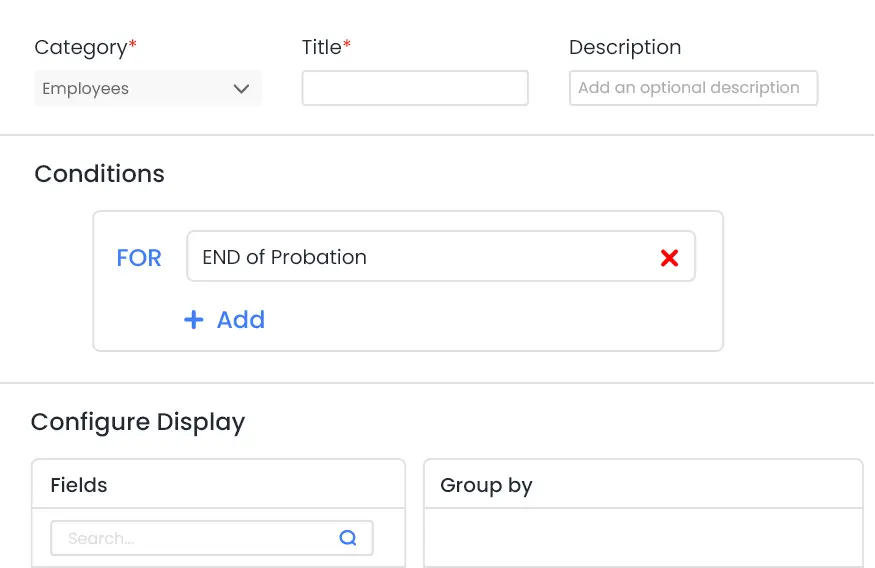Click the Title field label
Image resolution: width=875 pixels, height=568 pixels.
tap(323, 47)
